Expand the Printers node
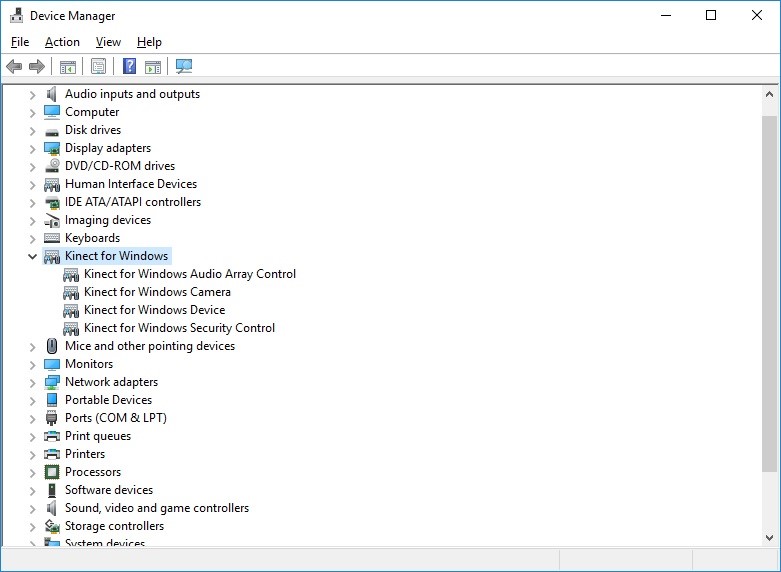The image size is (781, 572). pyautogui.click(x=32, y=454)
